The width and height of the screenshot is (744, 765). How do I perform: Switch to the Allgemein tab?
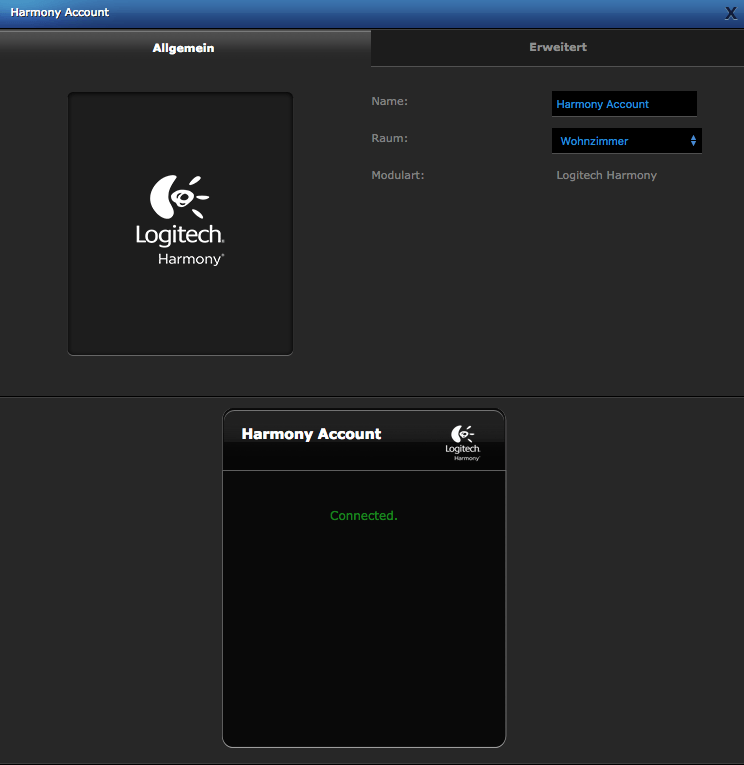click(185, 48)
